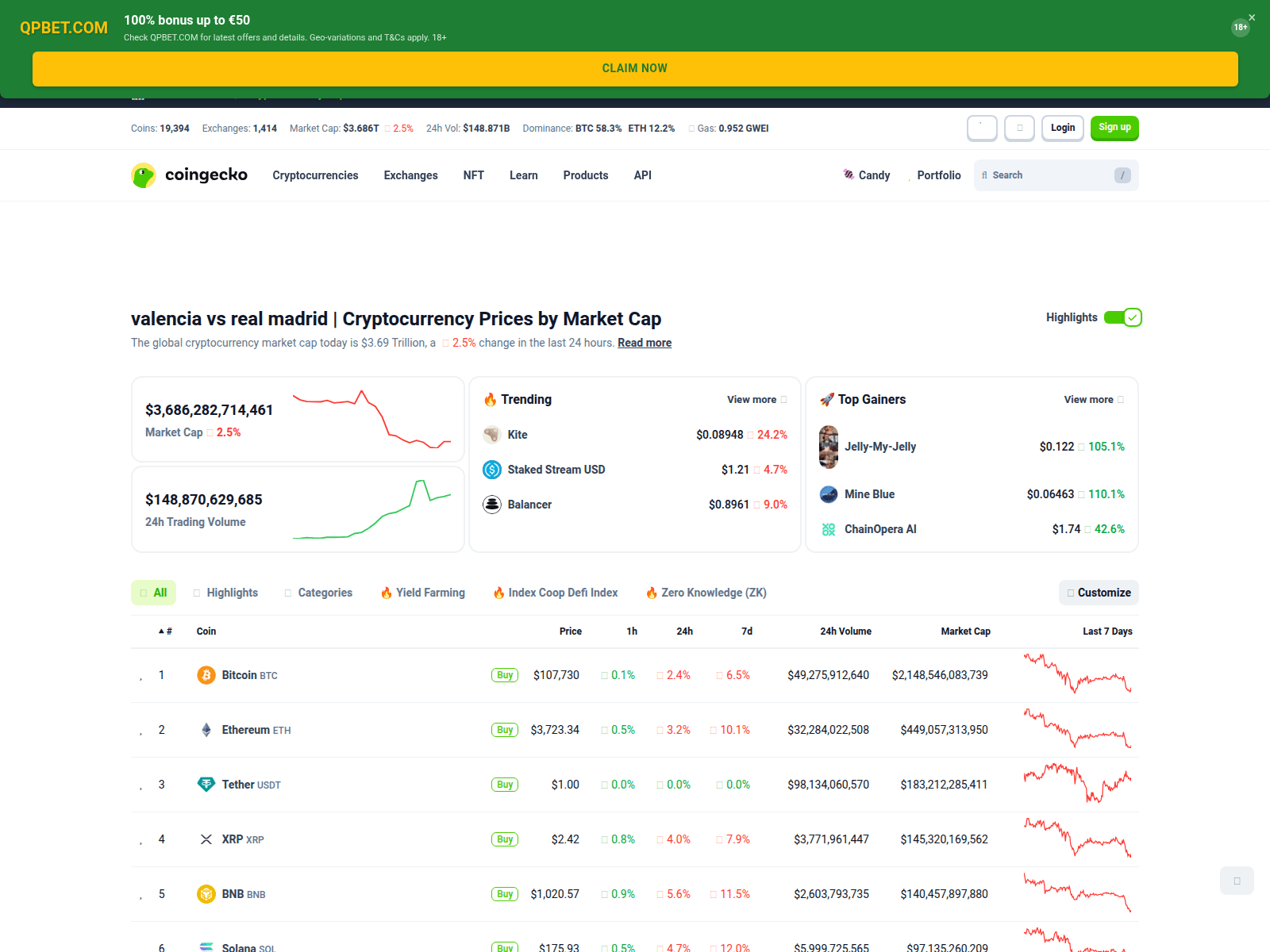Click Buy button for Tether

(505, 785)
